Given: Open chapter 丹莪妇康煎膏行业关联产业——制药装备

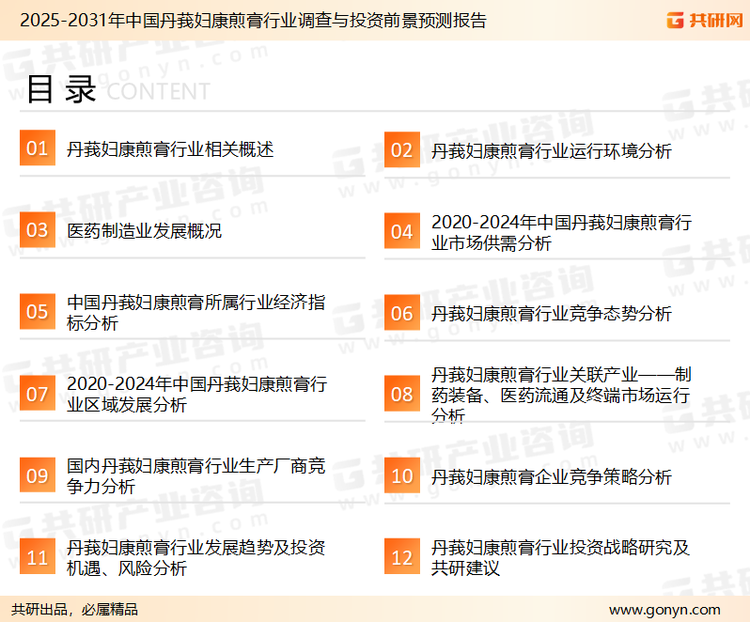Looking at the screenshot, I should (x=561, y=395).
